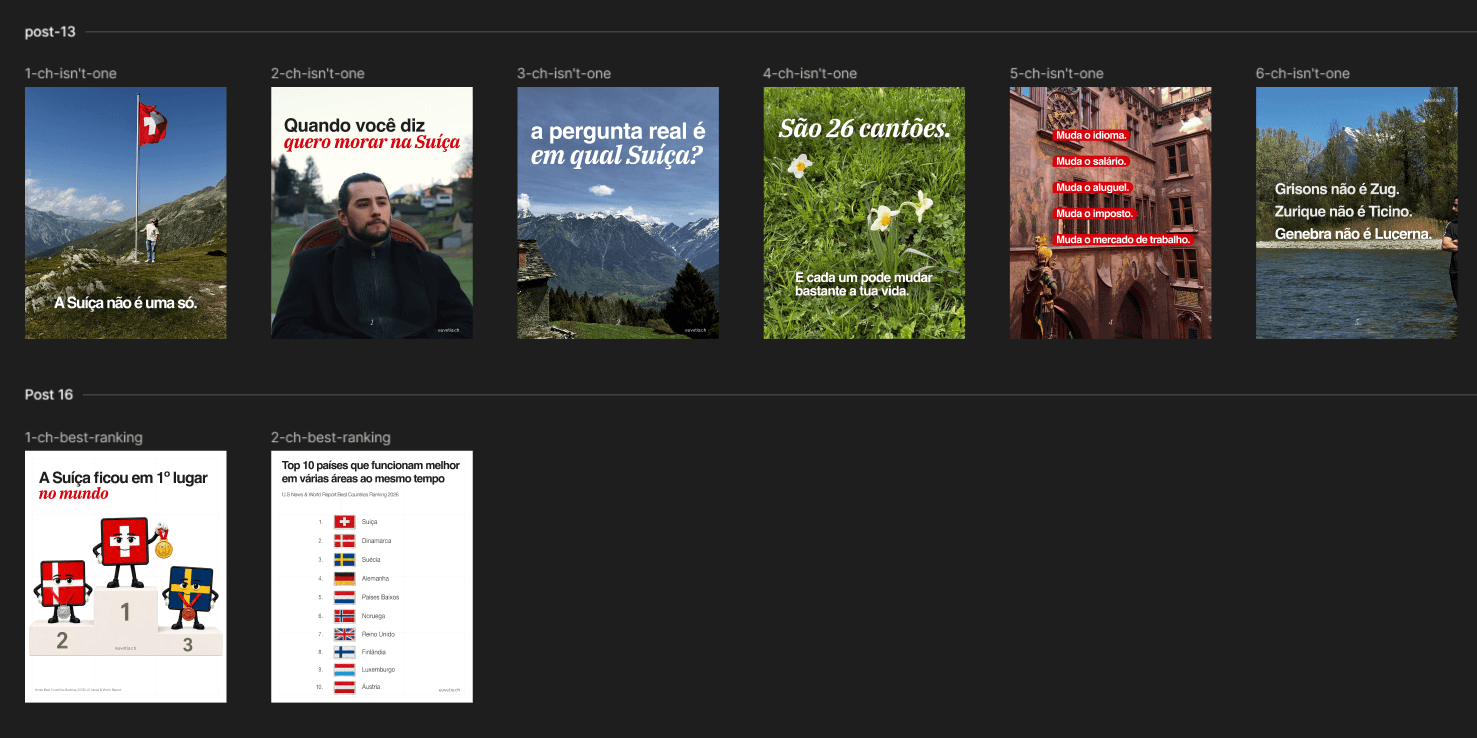Screen dimensions: 1477x738
Task: Click the red "Muda o idioma." label
Action: pos(1092,135)
